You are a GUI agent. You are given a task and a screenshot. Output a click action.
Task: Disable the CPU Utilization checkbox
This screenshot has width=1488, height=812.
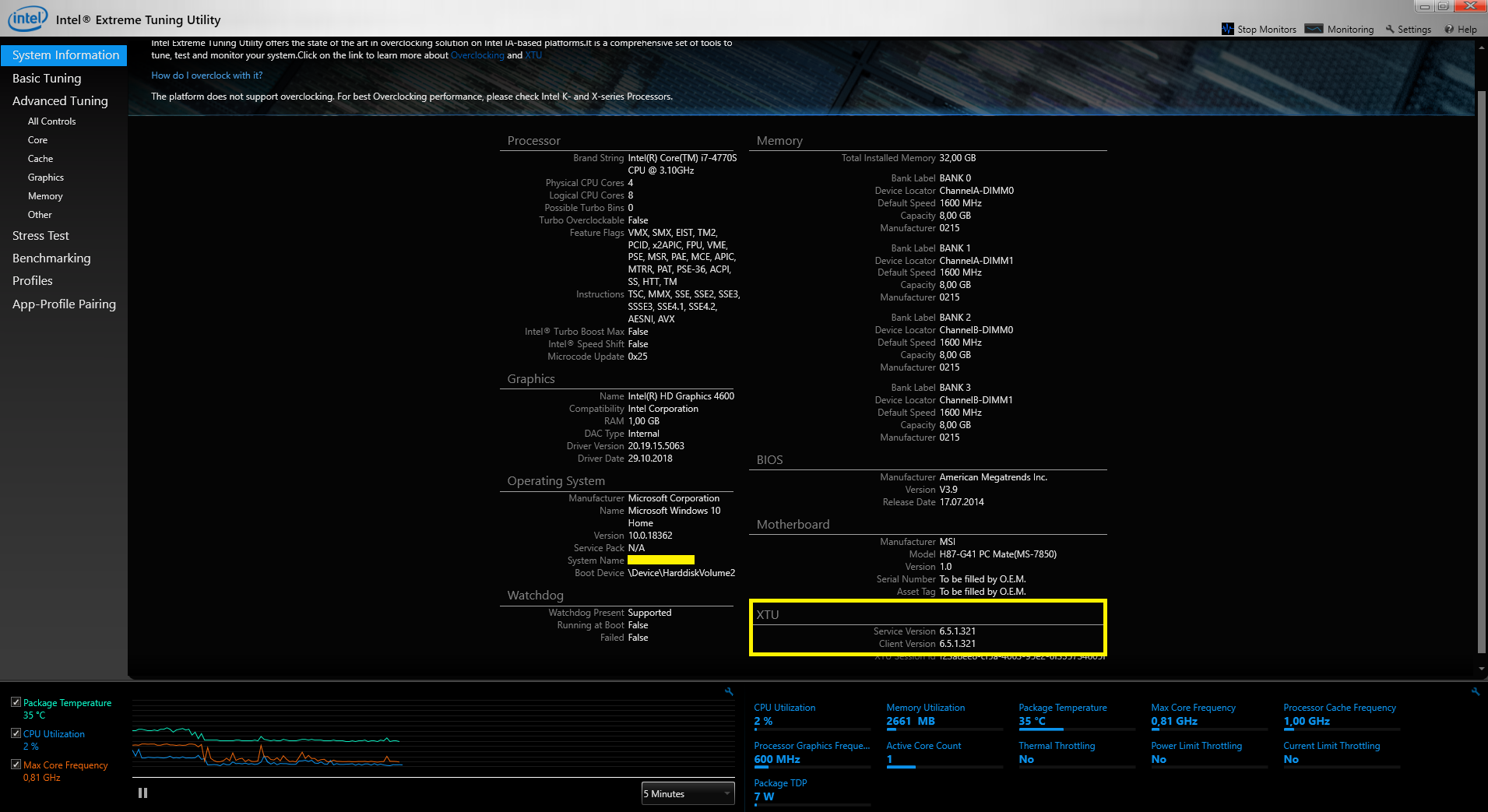tap(16, 733)
